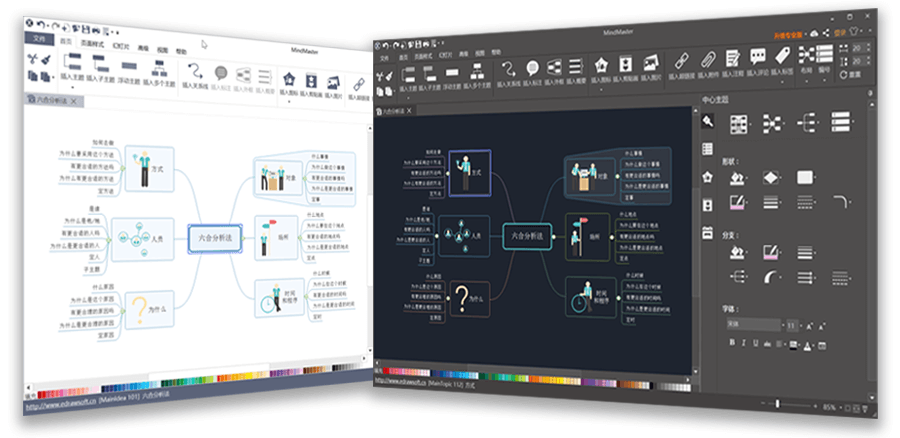The image size is (900, 438).
Task: Open topic shape dropdown
Action: pos(773,177)
